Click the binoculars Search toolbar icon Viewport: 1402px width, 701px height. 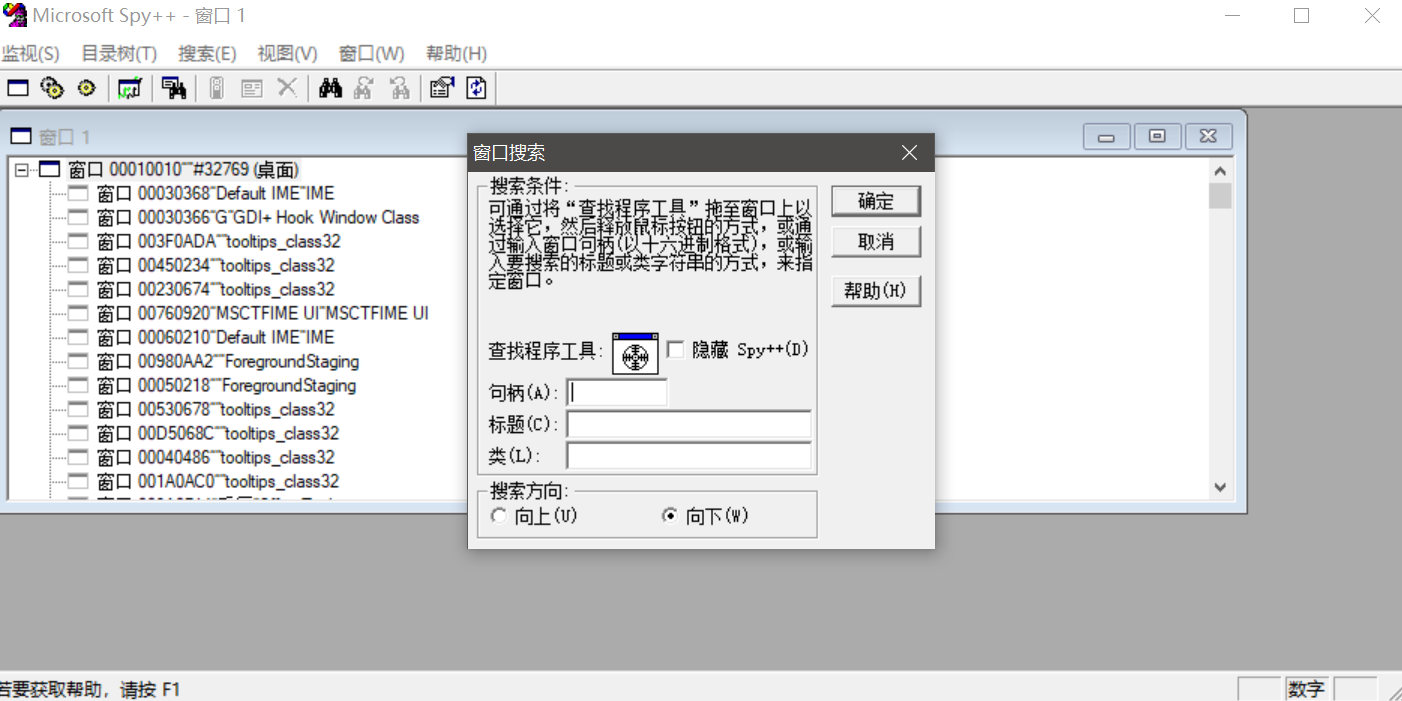[x=330, y=89]
